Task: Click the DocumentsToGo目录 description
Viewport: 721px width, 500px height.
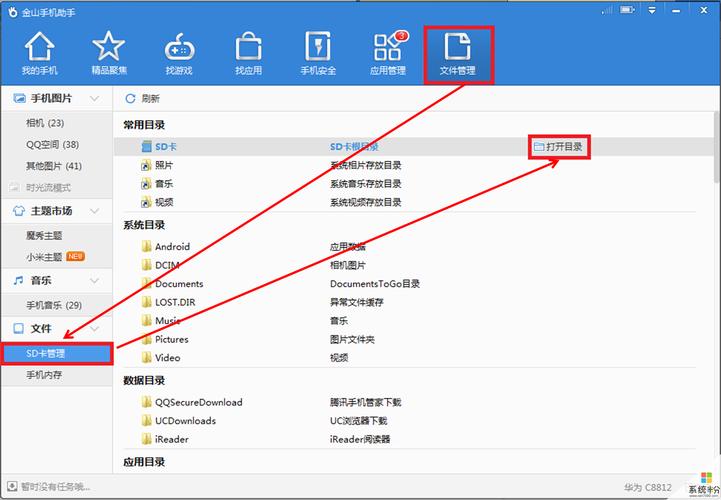Action: [375, 283]
